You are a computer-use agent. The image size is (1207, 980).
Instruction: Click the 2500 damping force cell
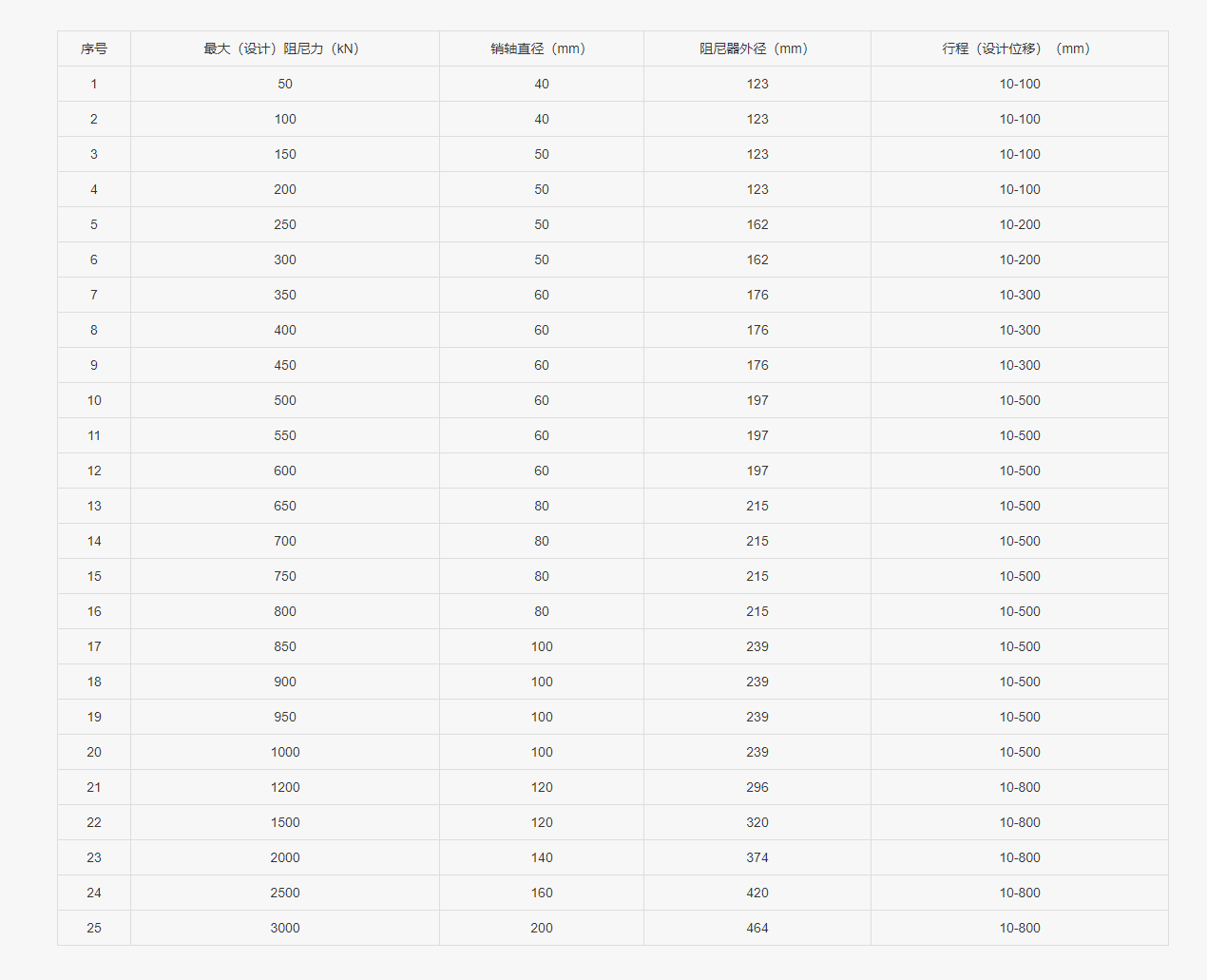click(285, 893)
